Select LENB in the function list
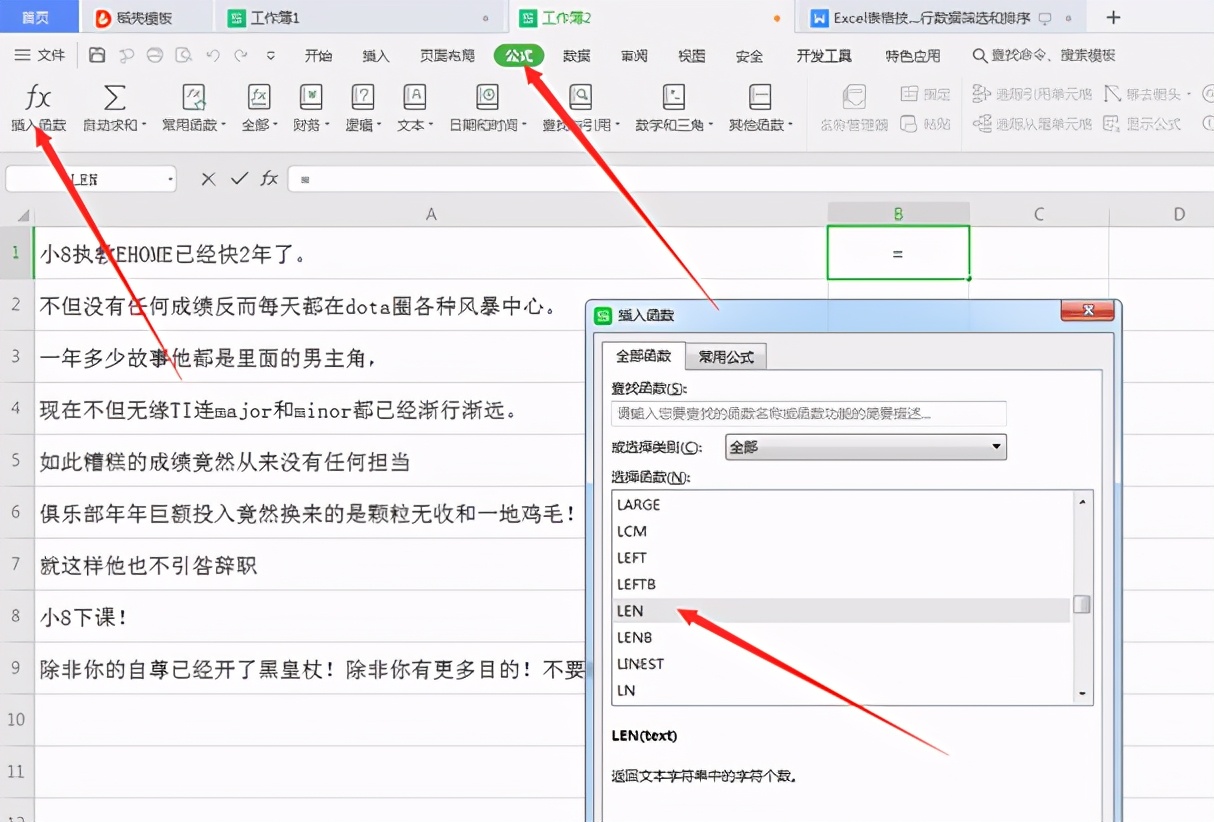The image size is (1214, 822). (x=841, y=637)
